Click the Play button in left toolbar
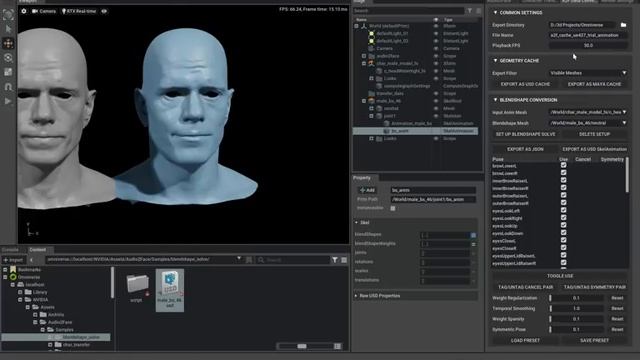This screenshot has width=640, height=360. 8,101
